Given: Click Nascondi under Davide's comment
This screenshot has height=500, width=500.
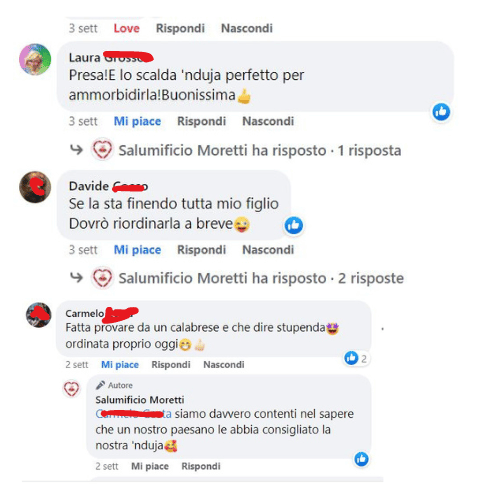Looking at the screenshot, I should 268,250.
